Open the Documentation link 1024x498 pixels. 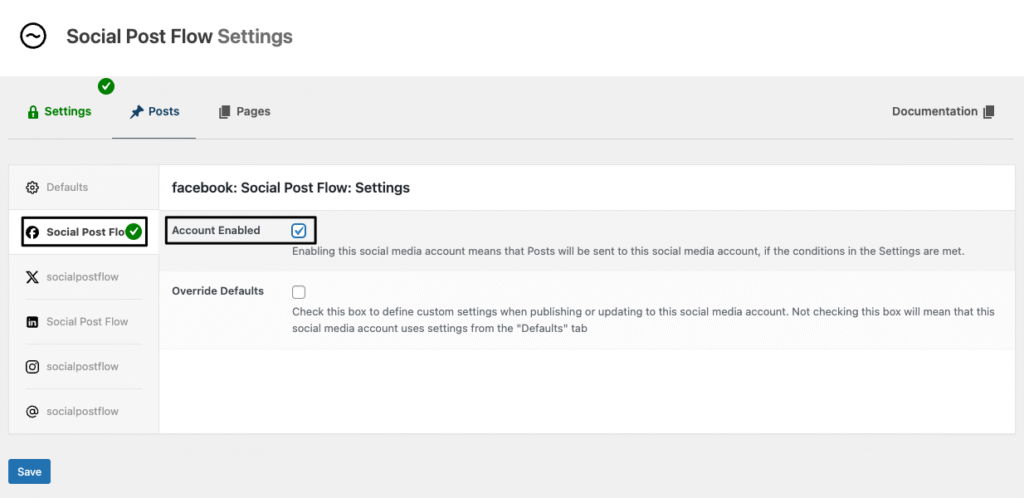(x=943, y=112)
